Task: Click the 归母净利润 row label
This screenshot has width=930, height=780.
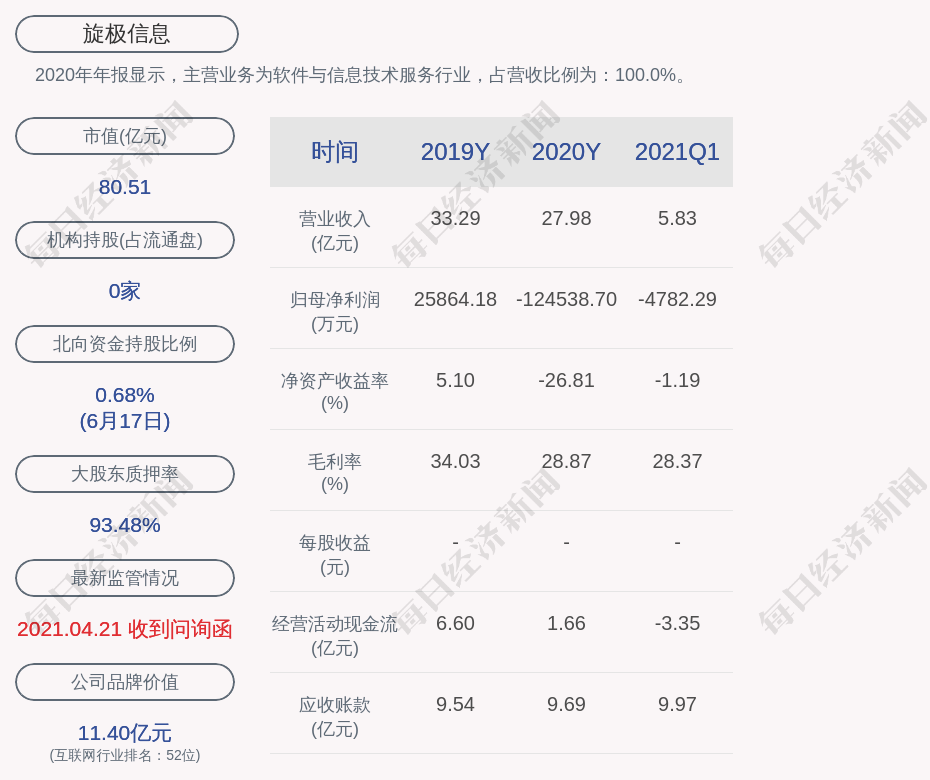Action: point(334,311)
